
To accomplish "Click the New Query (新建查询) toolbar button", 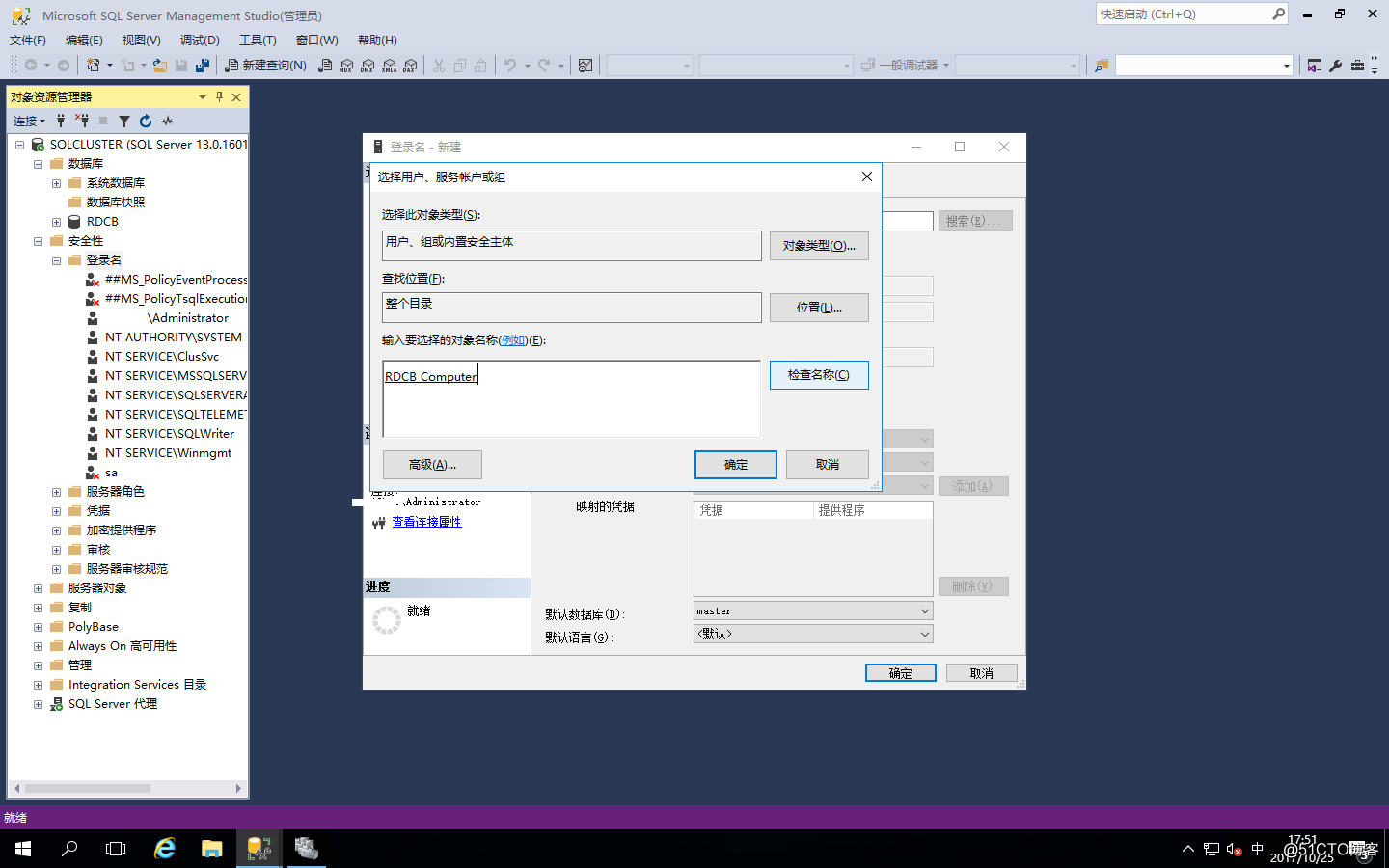I will point(266,66).
